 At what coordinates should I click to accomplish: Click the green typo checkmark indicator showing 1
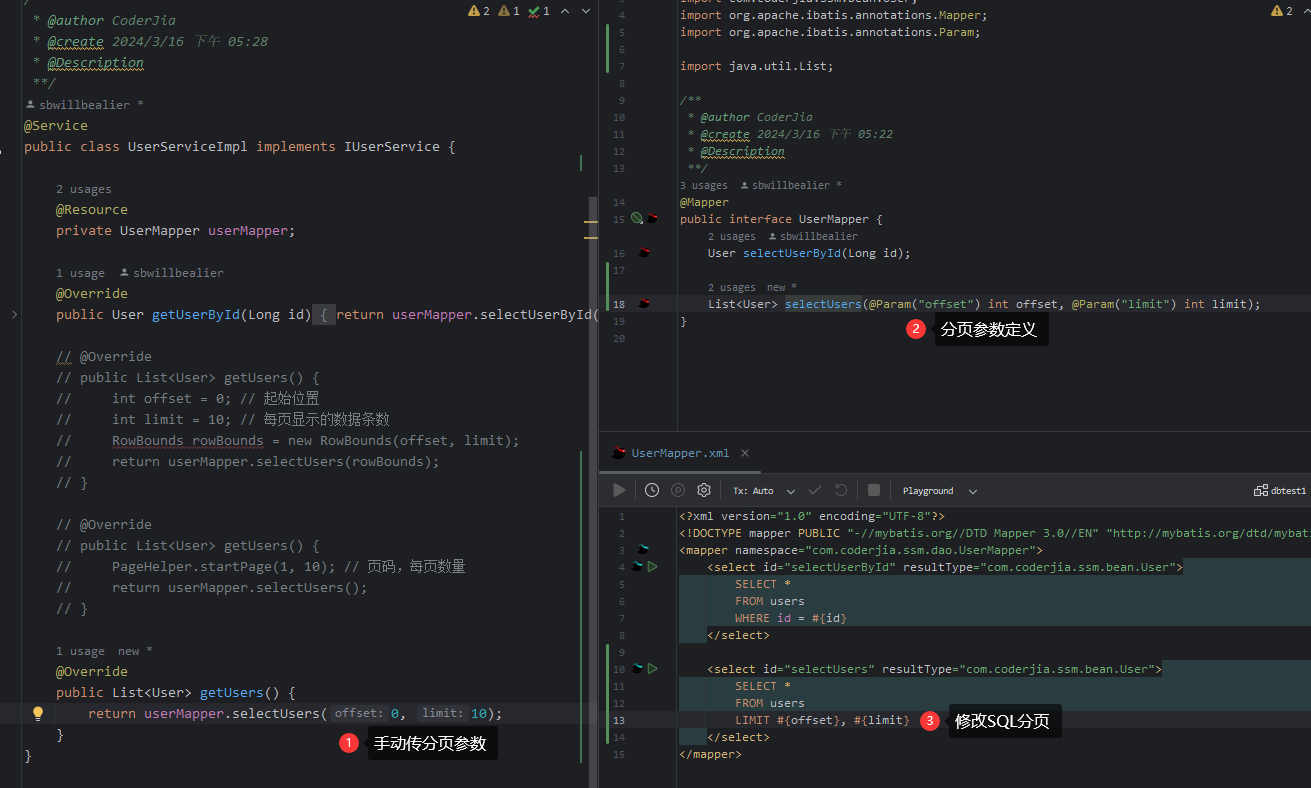[x=539, y=11]
